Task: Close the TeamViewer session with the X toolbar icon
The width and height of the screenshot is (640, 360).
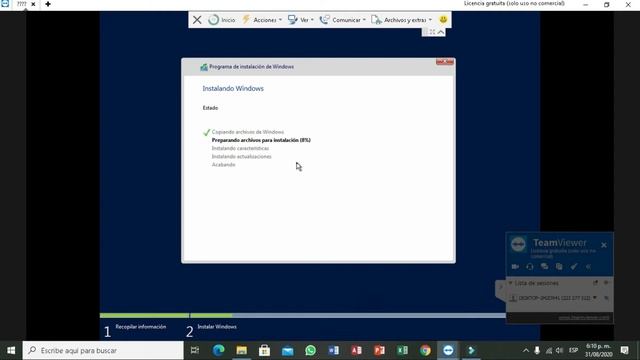Action: pos(197,20)
